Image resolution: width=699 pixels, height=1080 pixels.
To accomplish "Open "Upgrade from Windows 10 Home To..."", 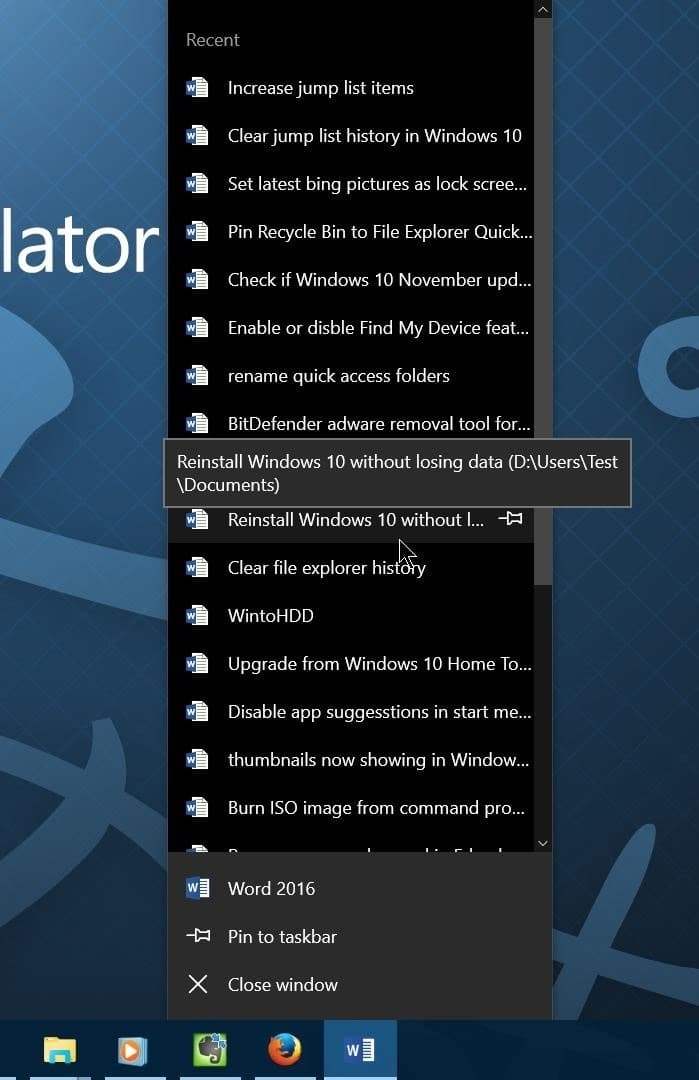I will pyautogui.click(x=351, y=664).
